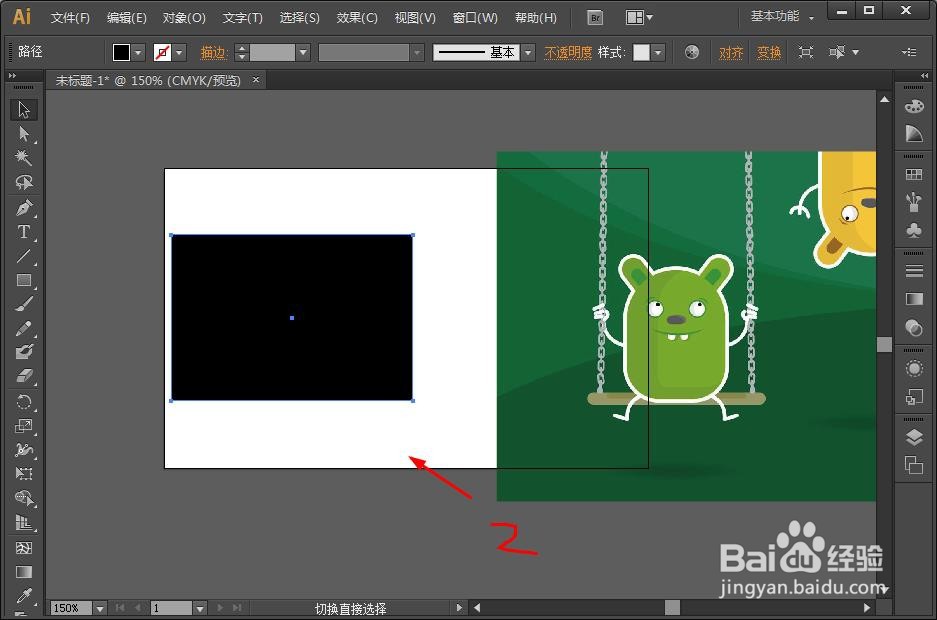Select the Type tool

click(24, 232)
